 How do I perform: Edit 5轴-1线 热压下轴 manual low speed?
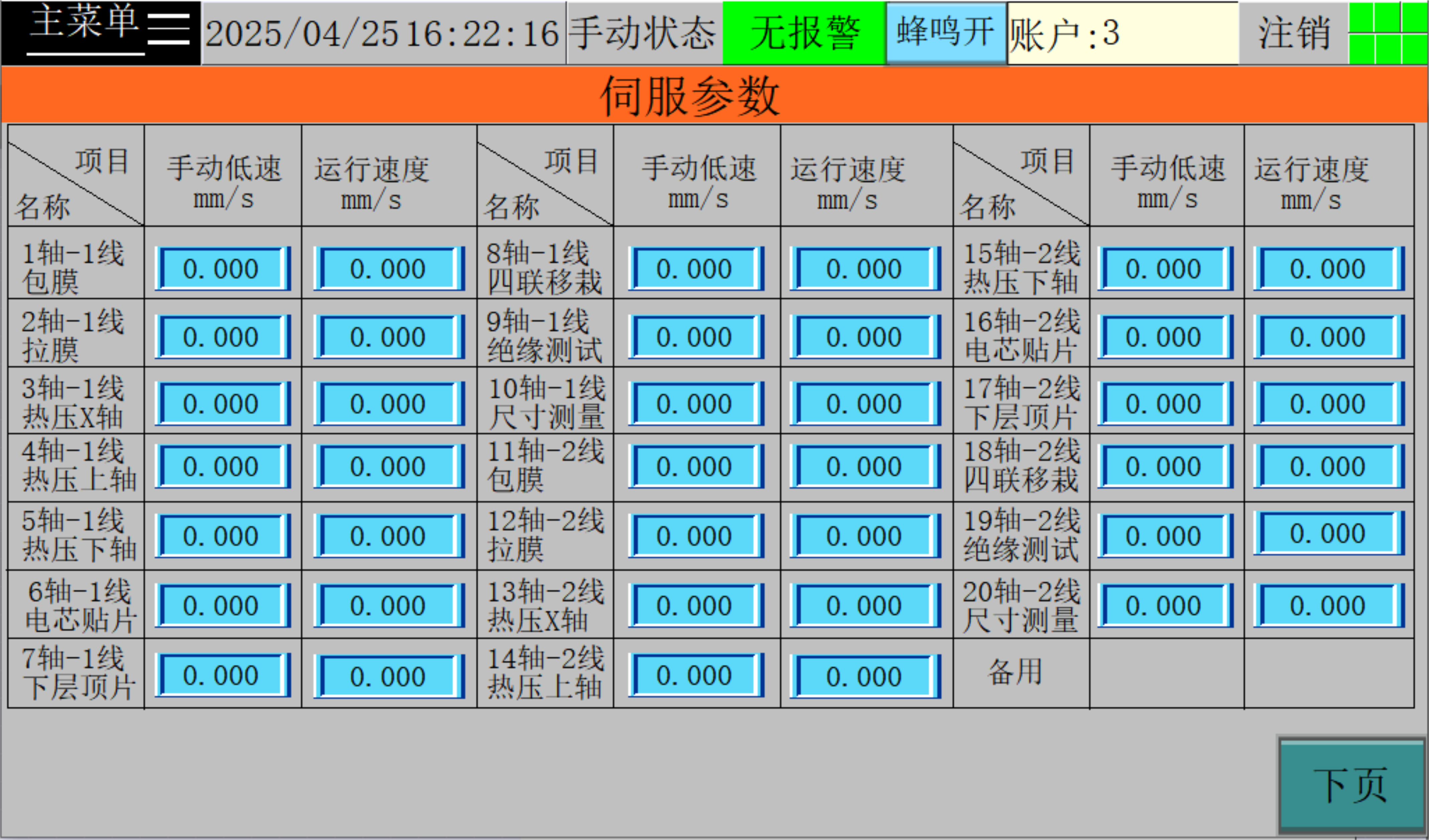tap(222, 536)
